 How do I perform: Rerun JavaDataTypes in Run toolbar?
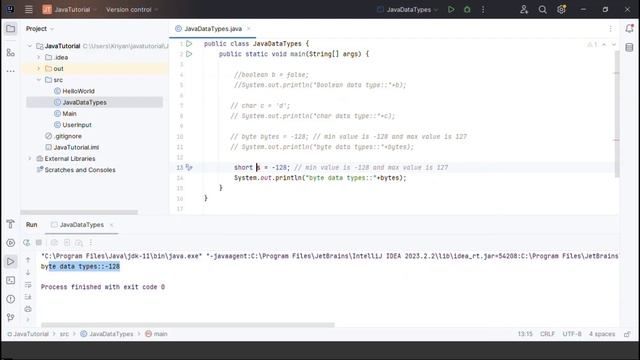pyautogui.click(x=27, y=243)
